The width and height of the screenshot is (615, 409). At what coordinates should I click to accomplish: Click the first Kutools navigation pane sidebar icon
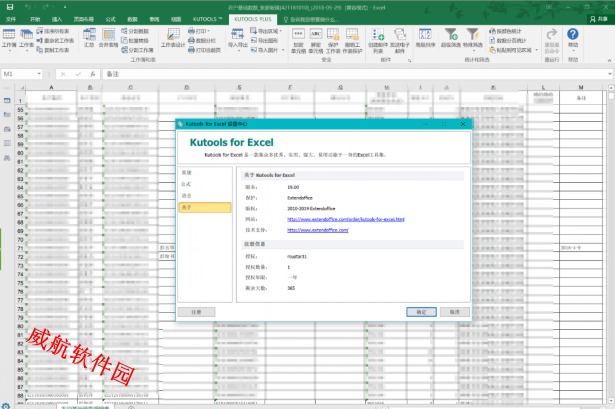pos(7,101)
